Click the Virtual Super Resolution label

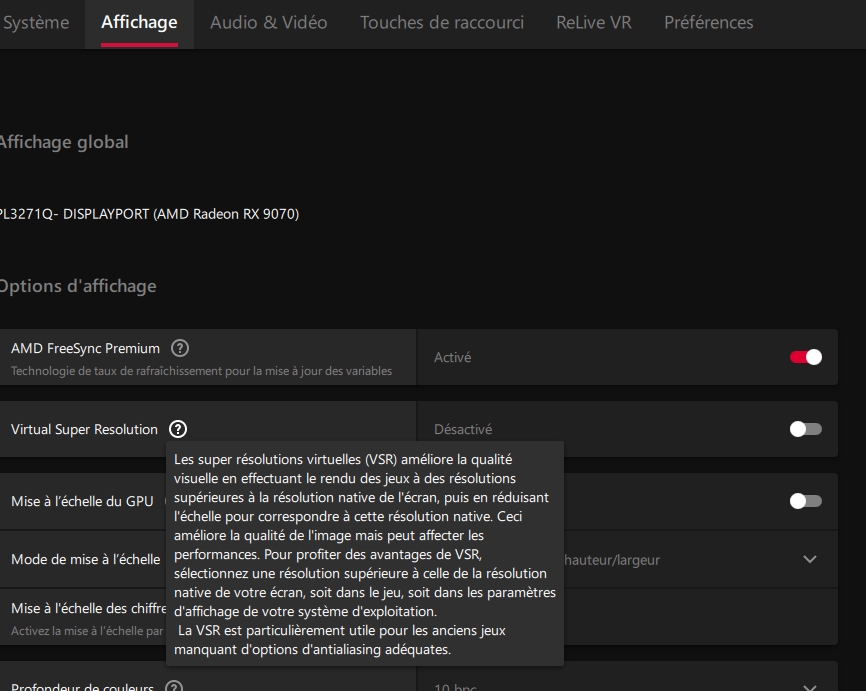click(85, 429)
